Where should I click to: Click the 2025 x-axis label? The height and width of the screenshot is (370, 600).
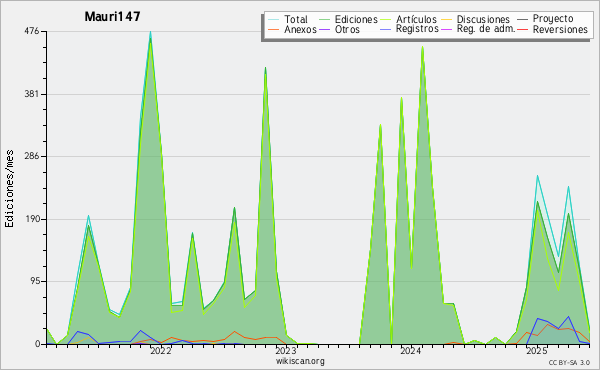[x=536, y=351]
